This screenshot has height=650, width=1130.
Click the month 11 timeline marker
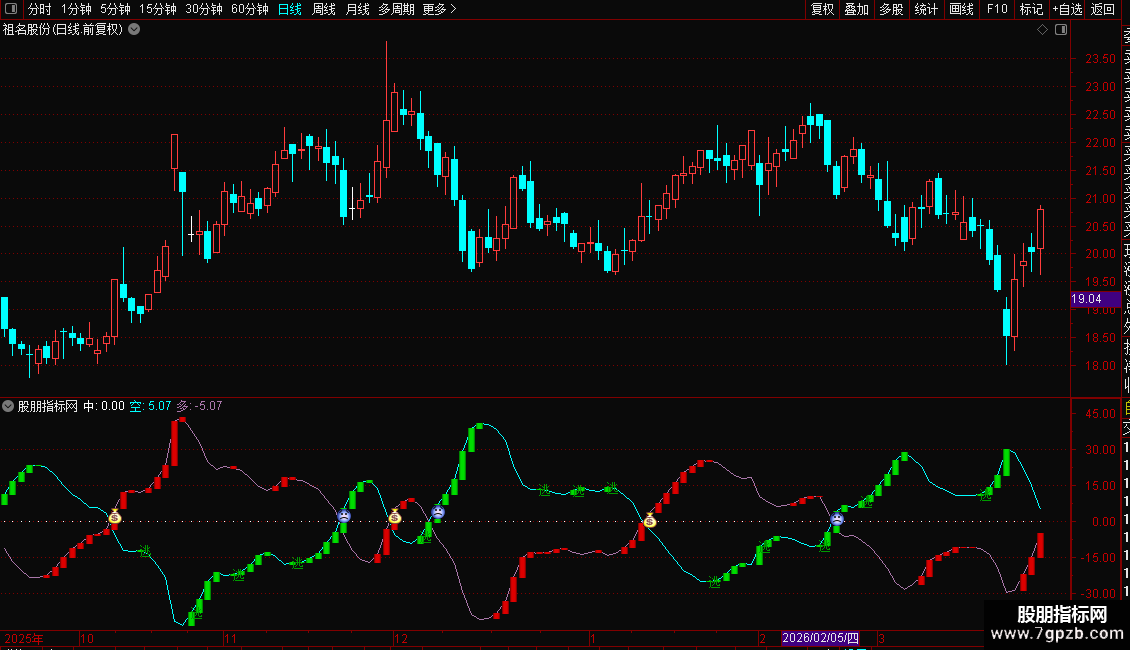point(230,639)
